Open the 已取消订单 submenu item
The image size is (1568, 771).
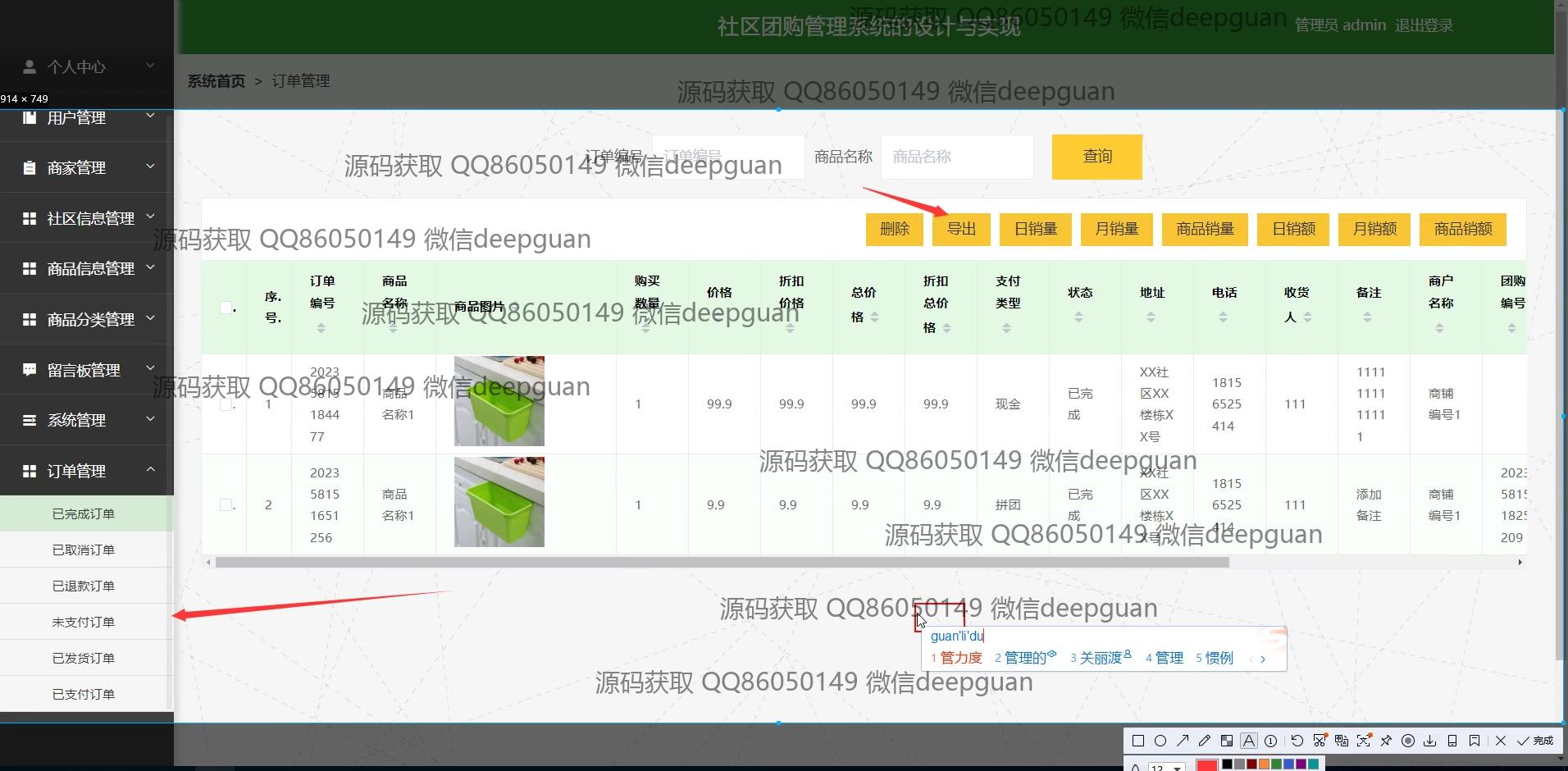(84, 550)
